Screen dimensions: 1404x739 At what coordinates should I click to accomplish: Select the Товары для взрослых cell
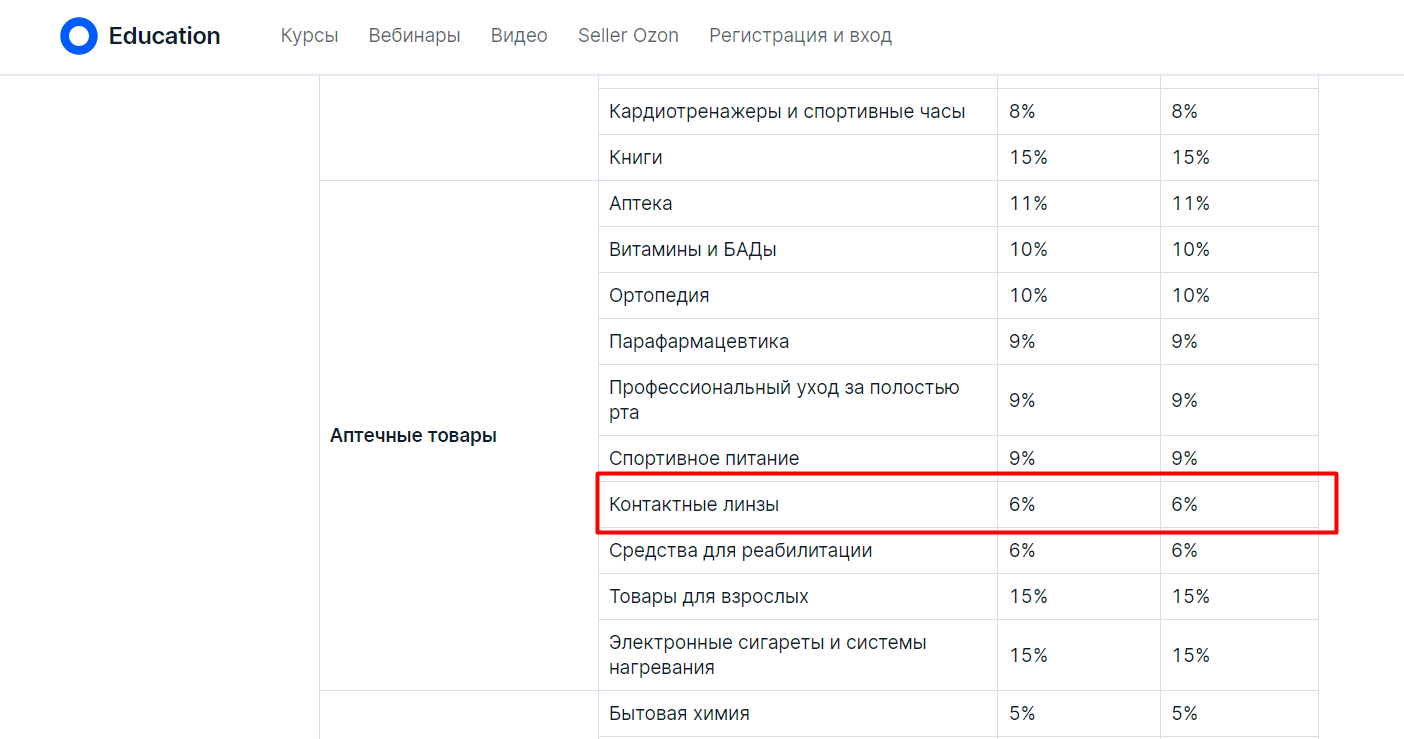[709, 597]
